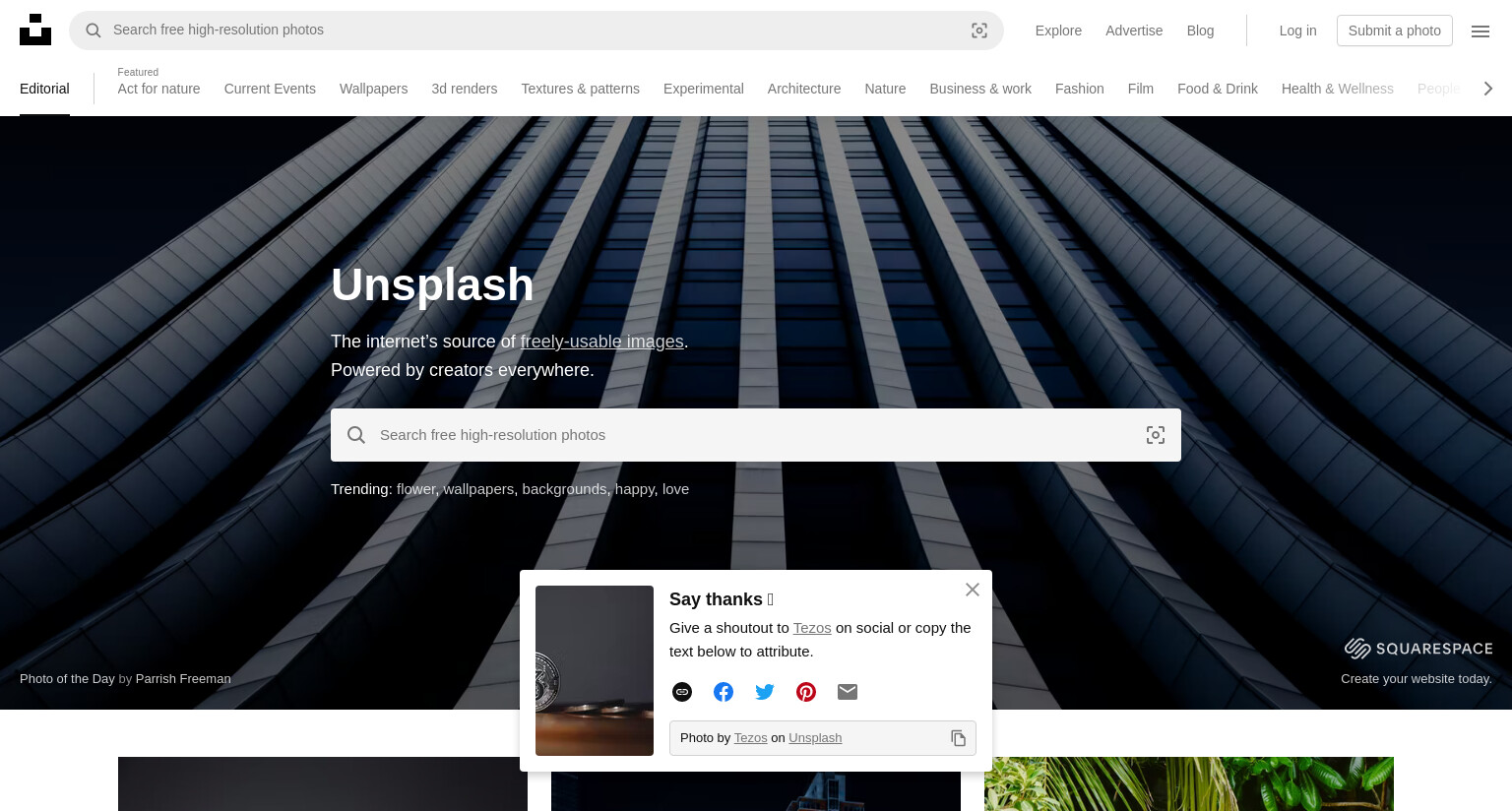Click the Submit a photo button

(x=1394, y=31)
